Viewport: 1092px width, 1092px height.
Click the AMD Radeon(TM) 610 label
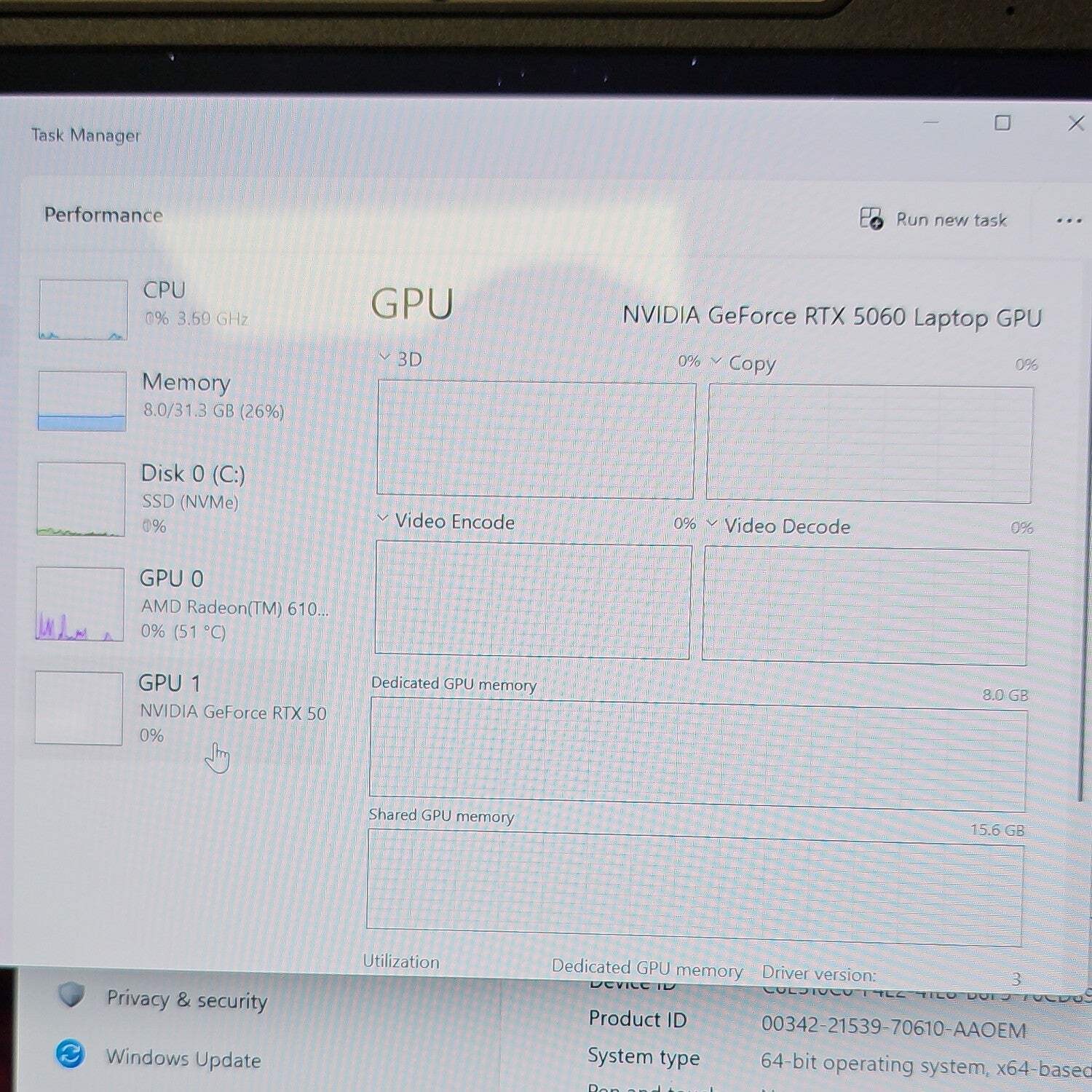(234, 607)
